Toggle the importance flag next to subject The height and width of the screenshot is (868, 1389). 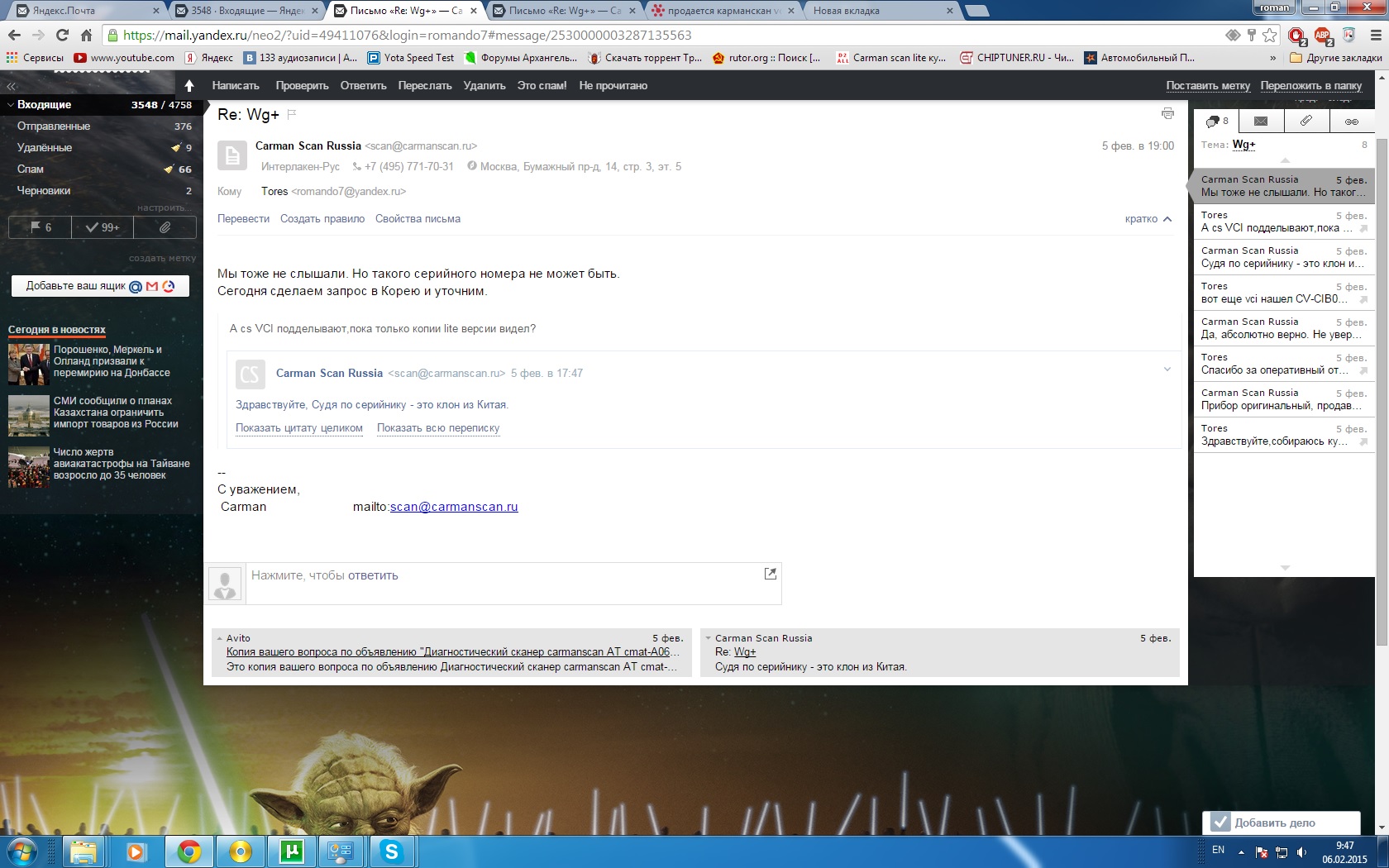(x=291, y=114)
